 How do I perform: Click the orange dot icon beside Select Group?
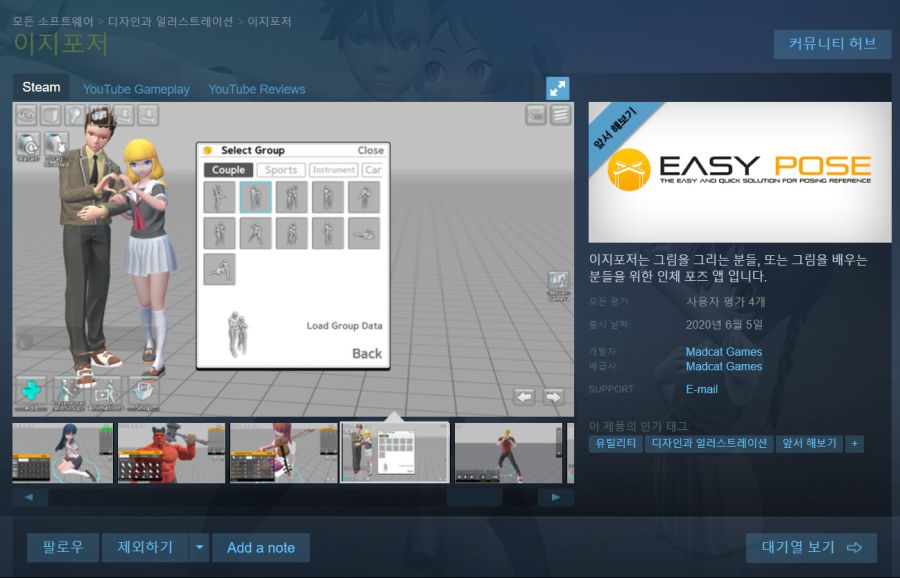coord(208,150)
